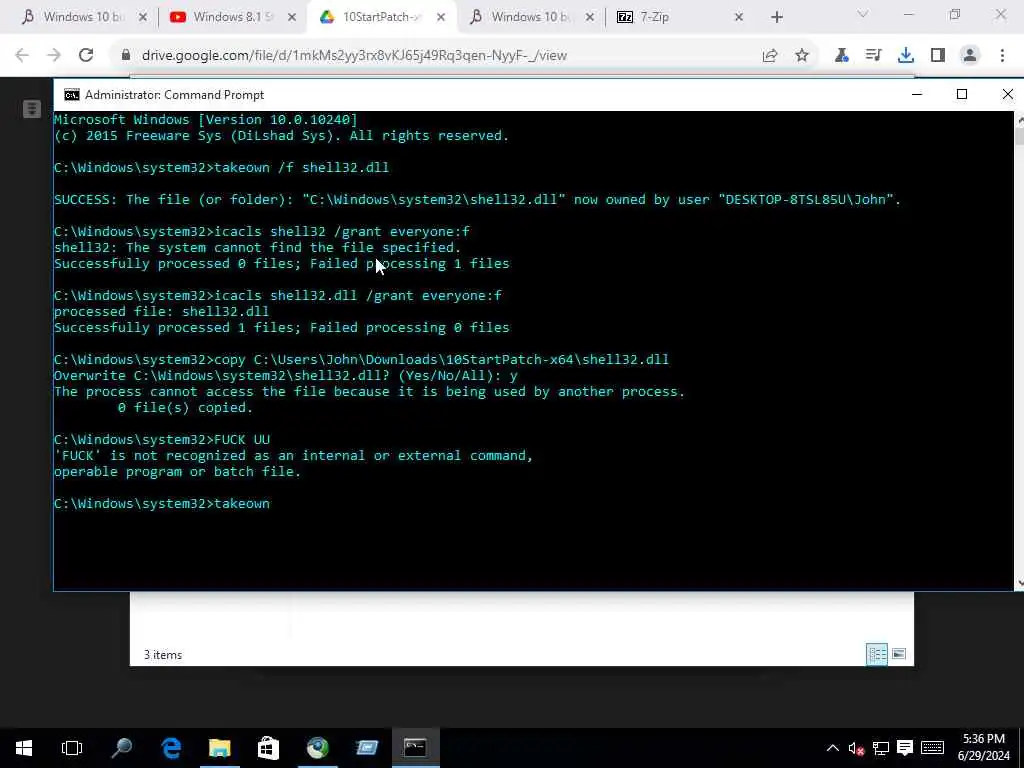The image size is (1024, 768).
Task: Launch Microsoft Edge from taskbar
Action: 171,748
